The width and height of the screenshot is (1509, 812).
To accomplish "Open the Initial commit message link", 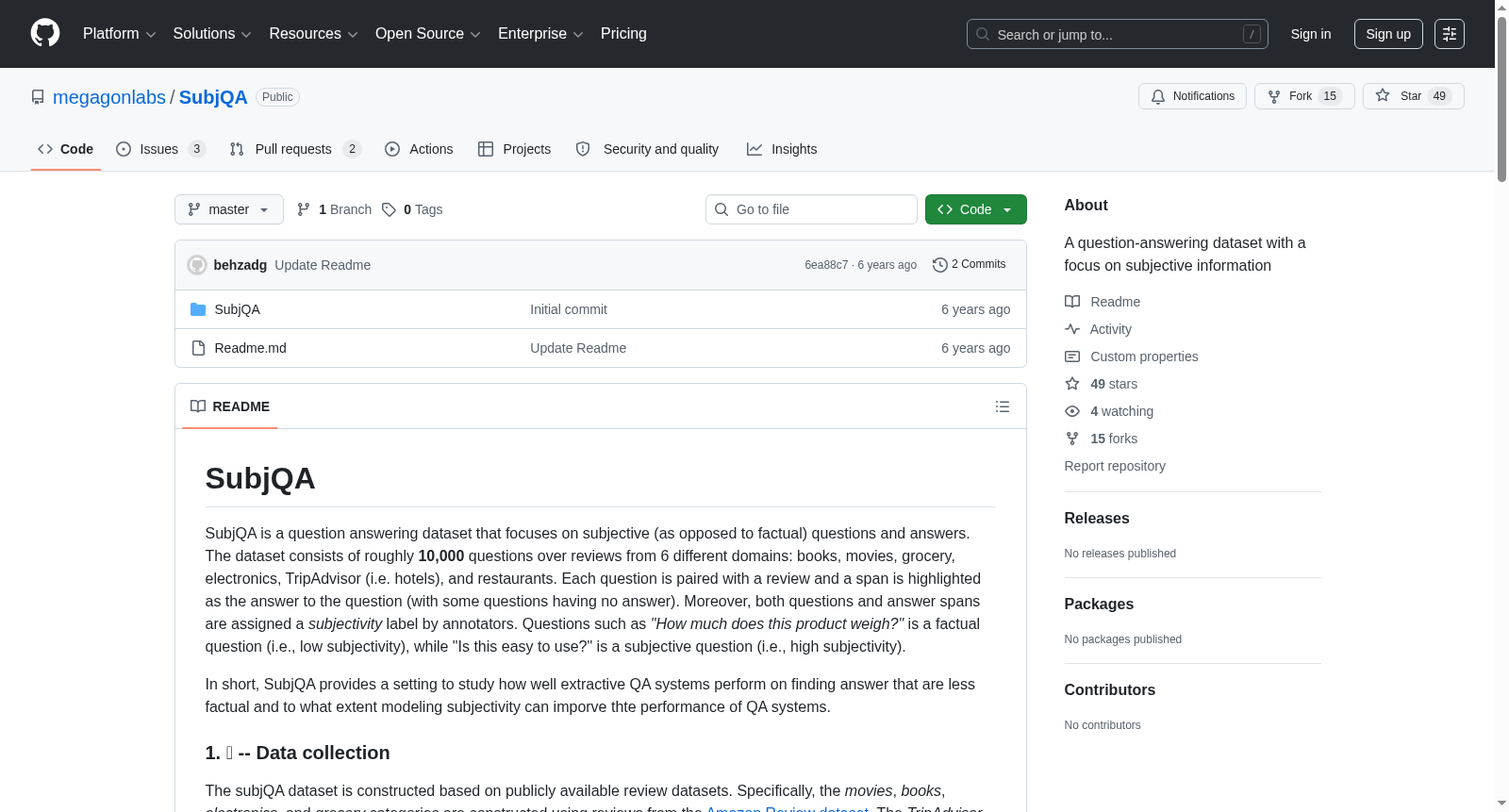I will [x=569, y=309].
